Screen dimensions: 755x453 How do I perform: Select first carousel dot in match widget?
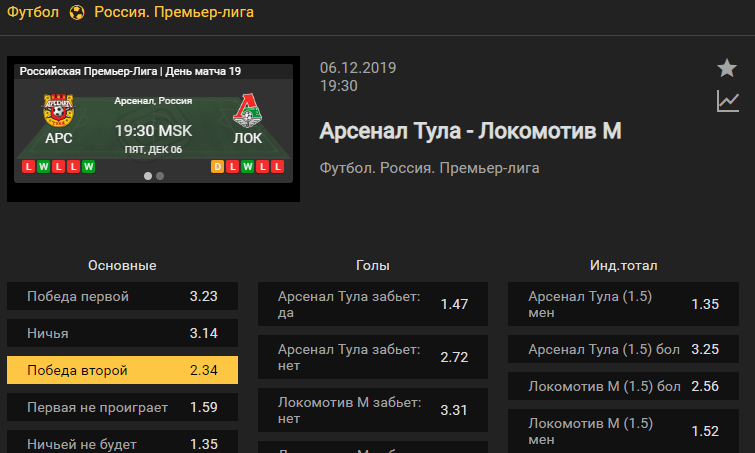[x=148, y=176]
